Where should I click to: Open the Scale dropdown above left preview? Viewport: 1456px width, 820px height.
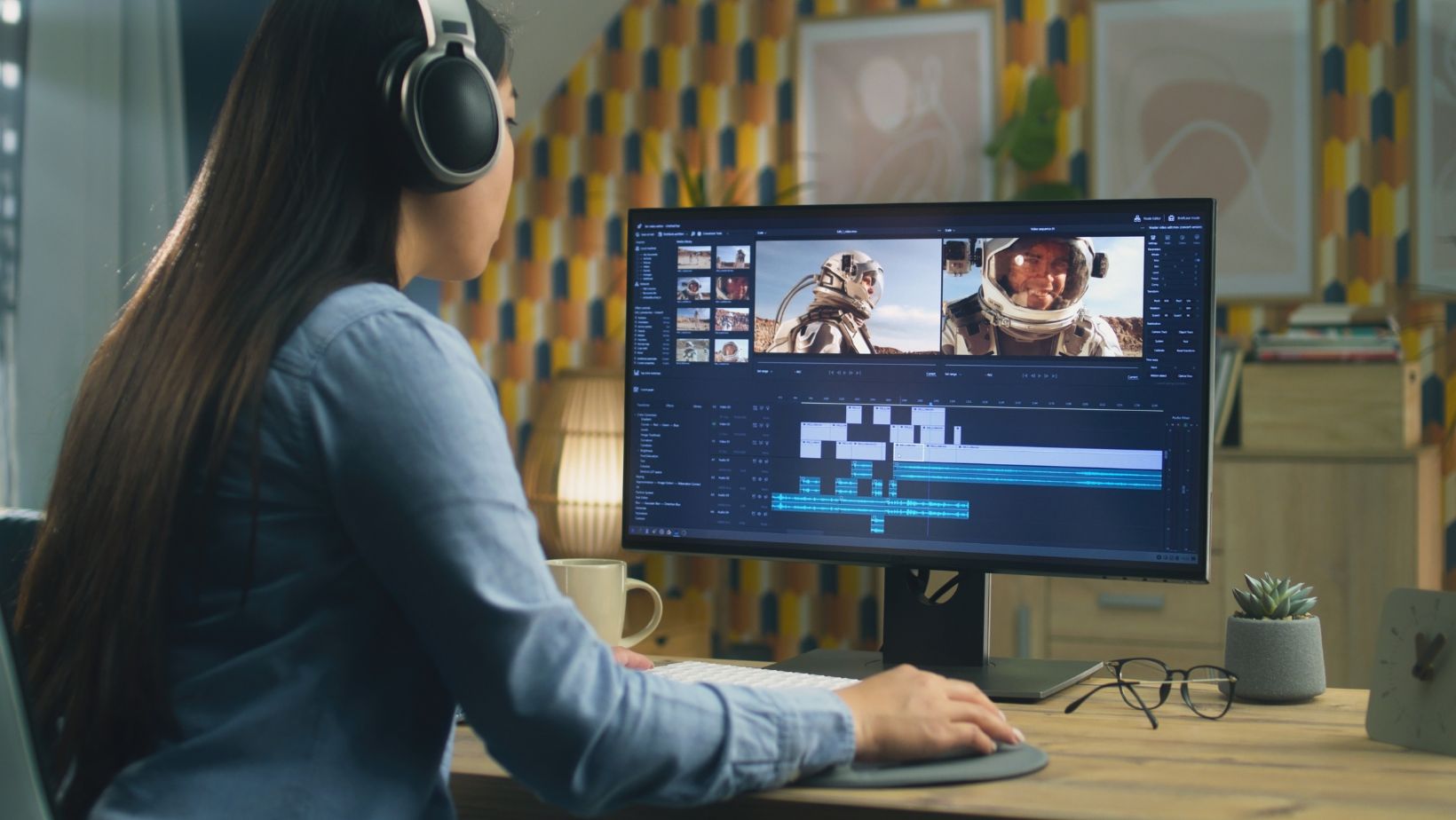tap(762, 231)
